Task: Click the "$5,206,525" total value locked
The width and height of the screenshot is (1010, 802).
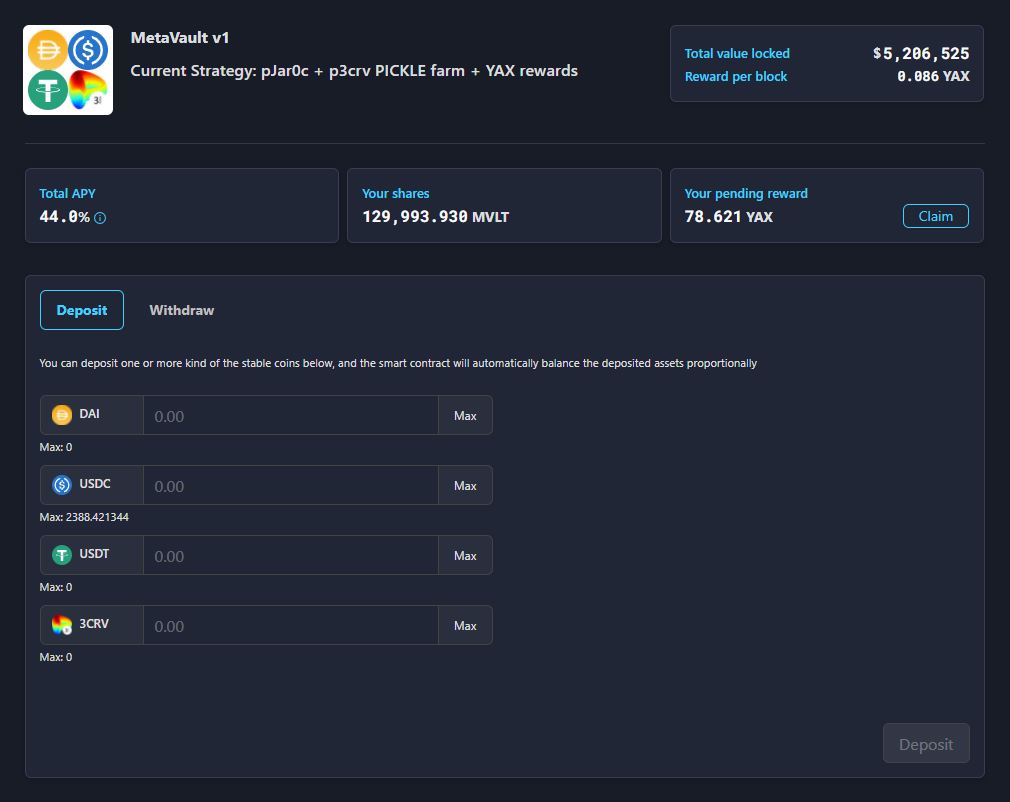Action: pyautogui.click(x=921, y=53)
